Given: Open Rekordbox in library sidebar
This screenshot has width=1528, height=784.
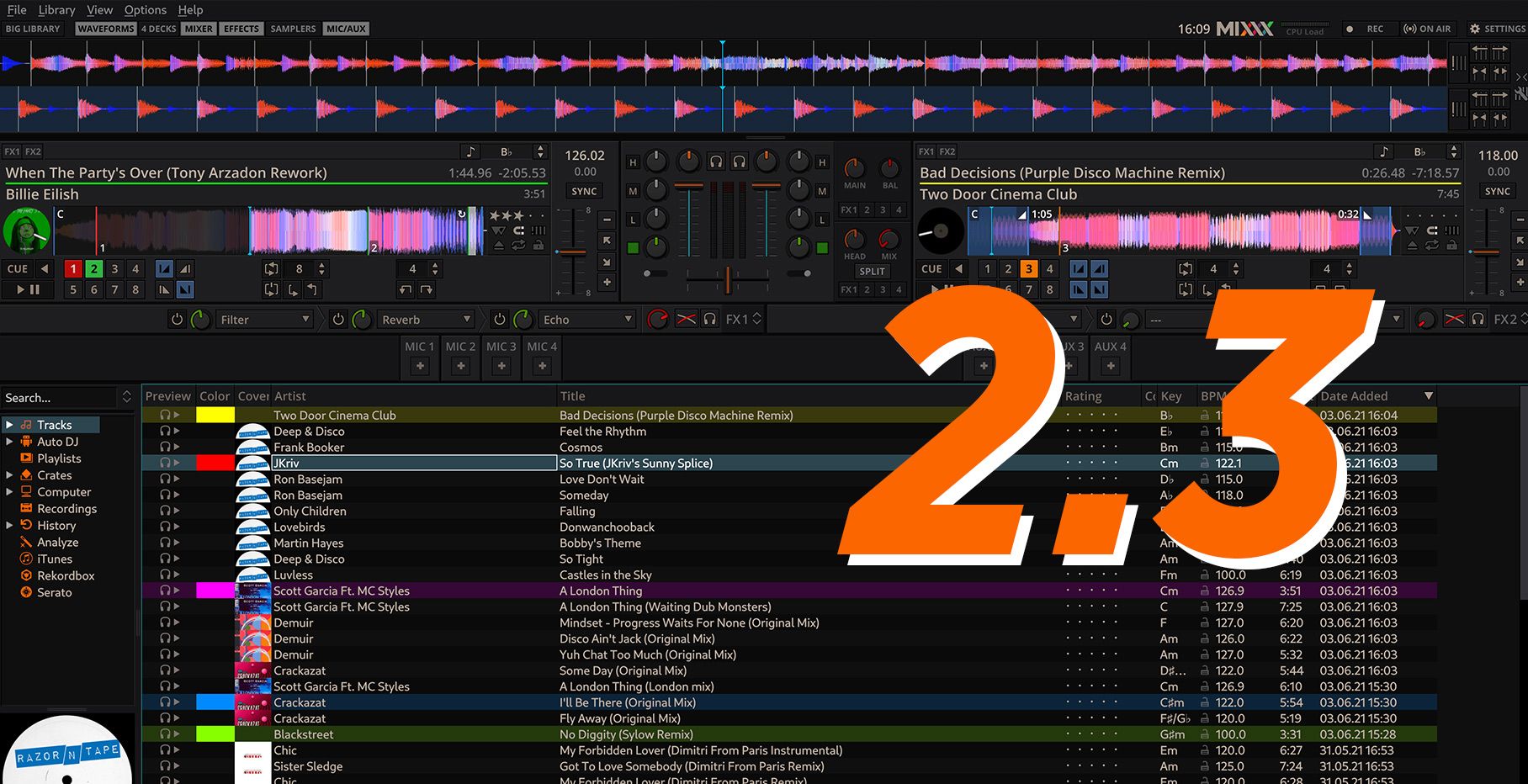Looking at the screenshot, I should pos(66,575).
